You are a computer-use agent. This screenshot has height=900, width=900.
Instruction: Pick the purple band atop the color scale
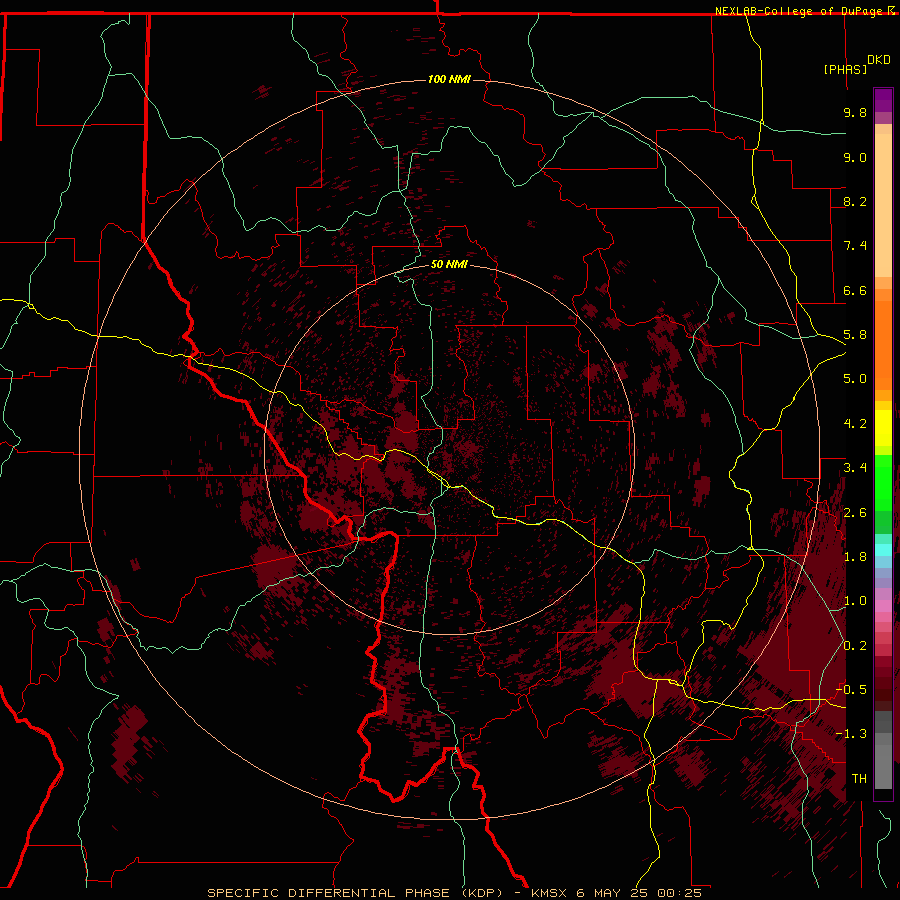883,101
